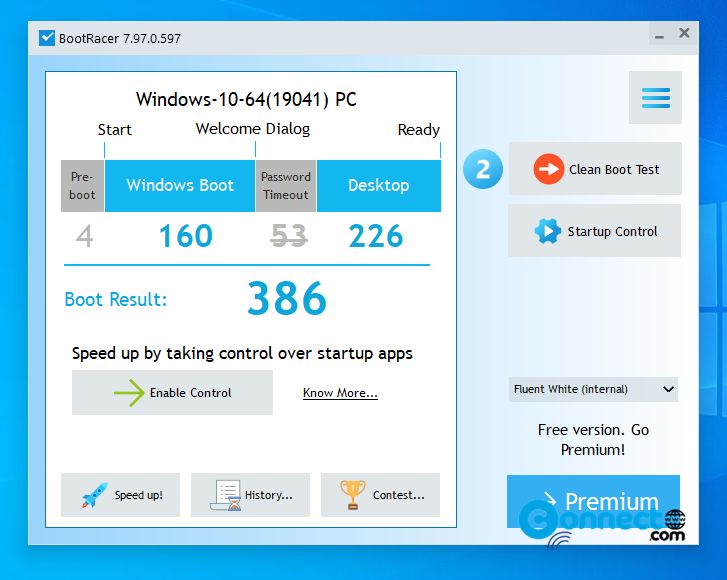The width and height of the screenshot is (727, 580).
Task: Click the BootRacer app icon in title bar
Action: point(47,38)
